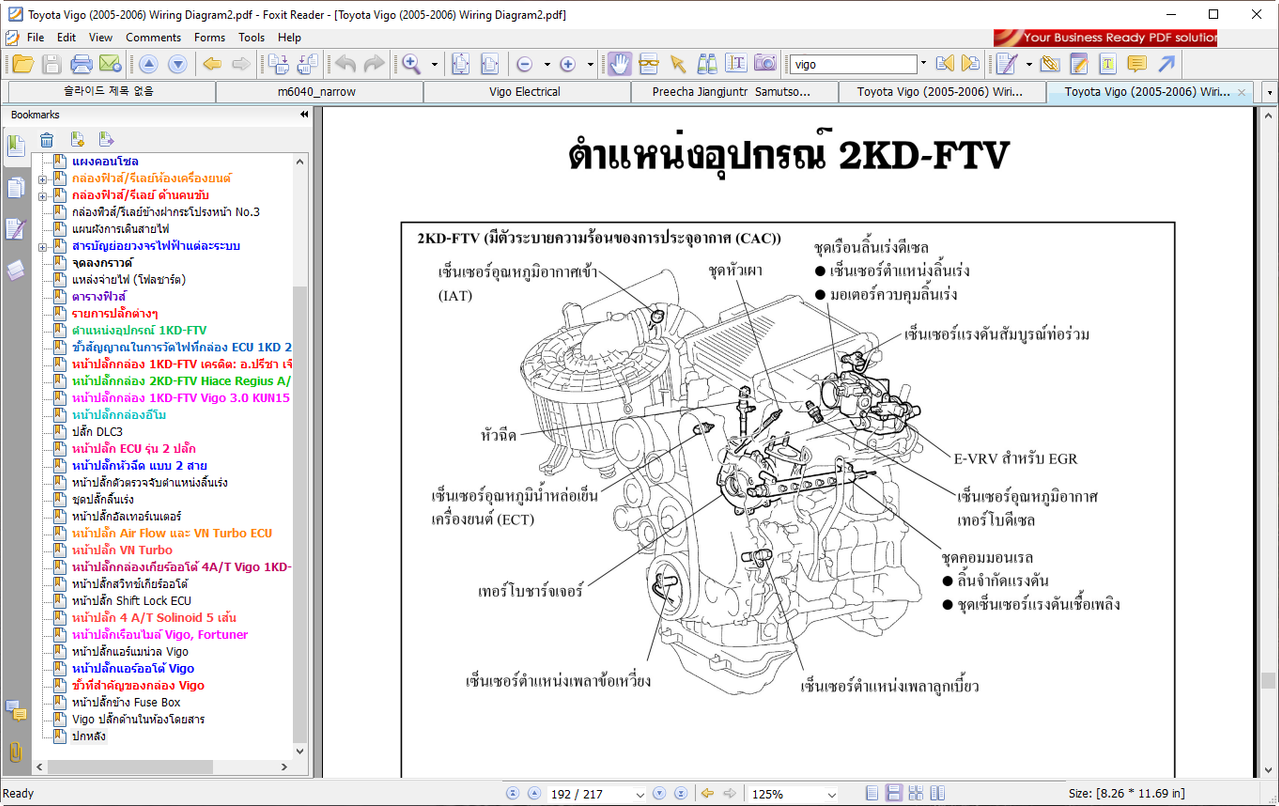This screenshot has width=1279, height=806.
Task: Switch to the Vigo Electrical tab
Action: [x=526, y=92]
